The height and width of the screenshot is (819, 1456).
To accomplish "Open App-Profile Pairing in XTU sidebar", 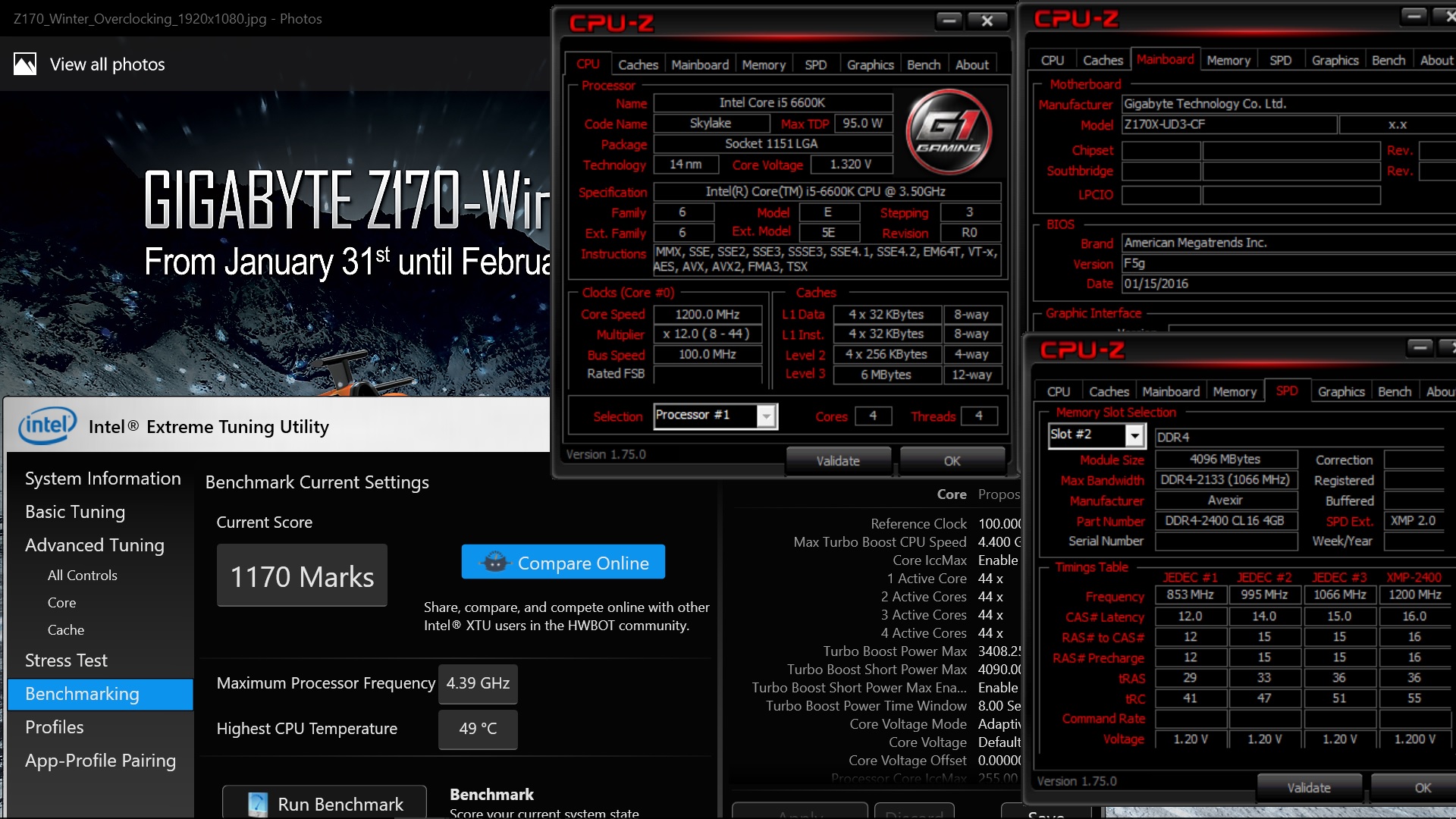I will coord(101,760).
